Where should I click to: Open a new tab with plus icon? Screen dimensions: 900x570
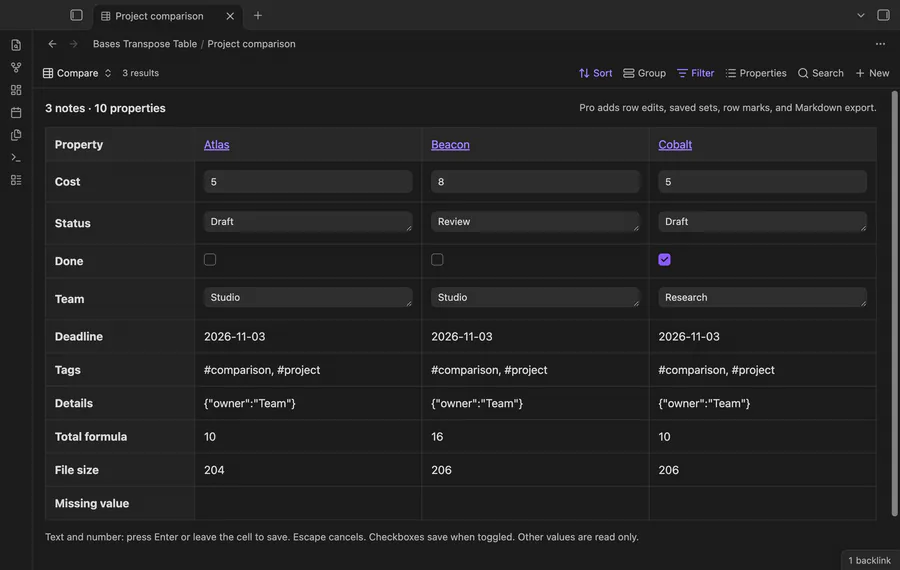258,15
